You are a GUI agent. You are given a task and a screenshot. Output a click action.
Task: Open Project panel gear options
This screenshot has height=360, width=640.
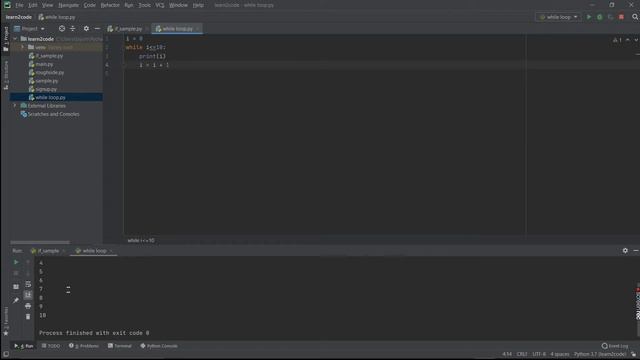click(x=86, y=29)
